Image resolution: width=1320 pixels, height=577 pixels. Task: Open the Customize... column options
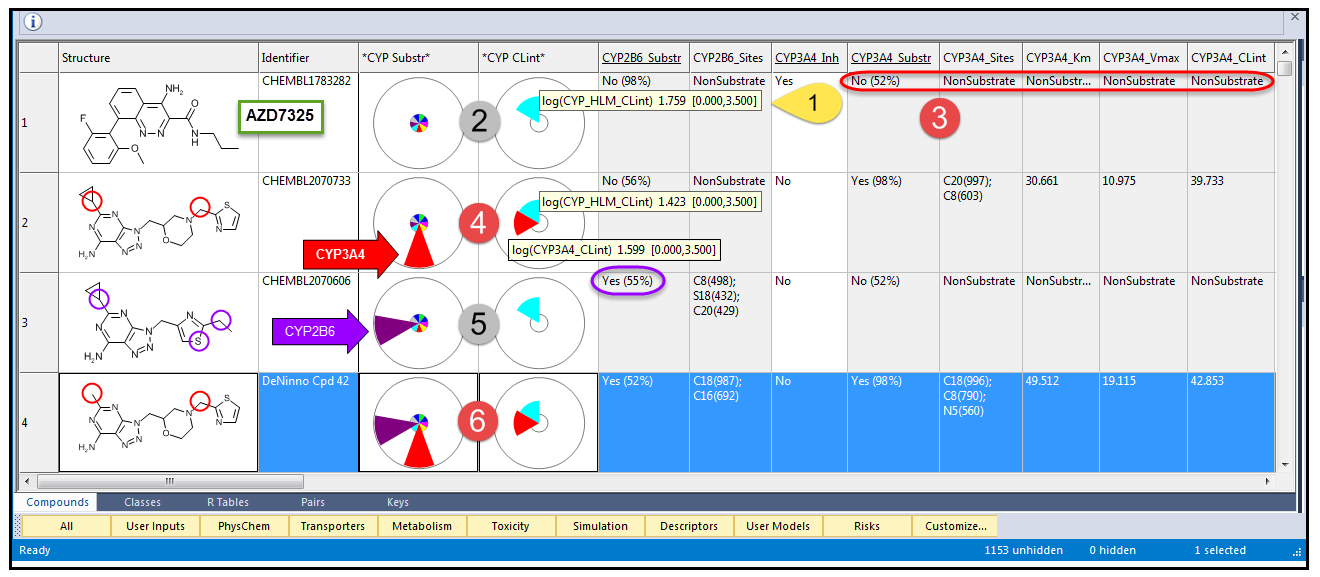[x=955, y=526]
